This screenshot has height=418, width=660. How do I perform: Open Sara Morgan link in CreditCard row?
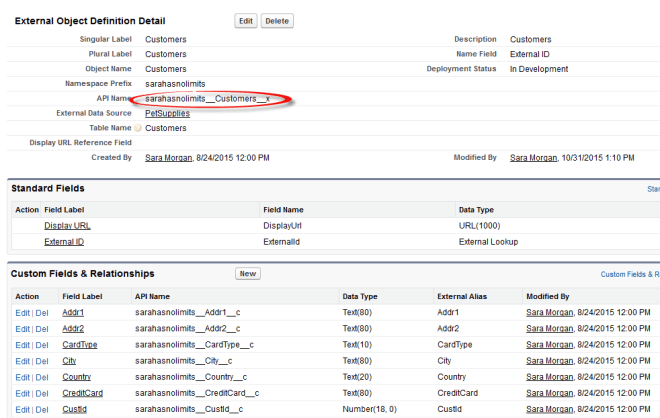coord(549,393)
